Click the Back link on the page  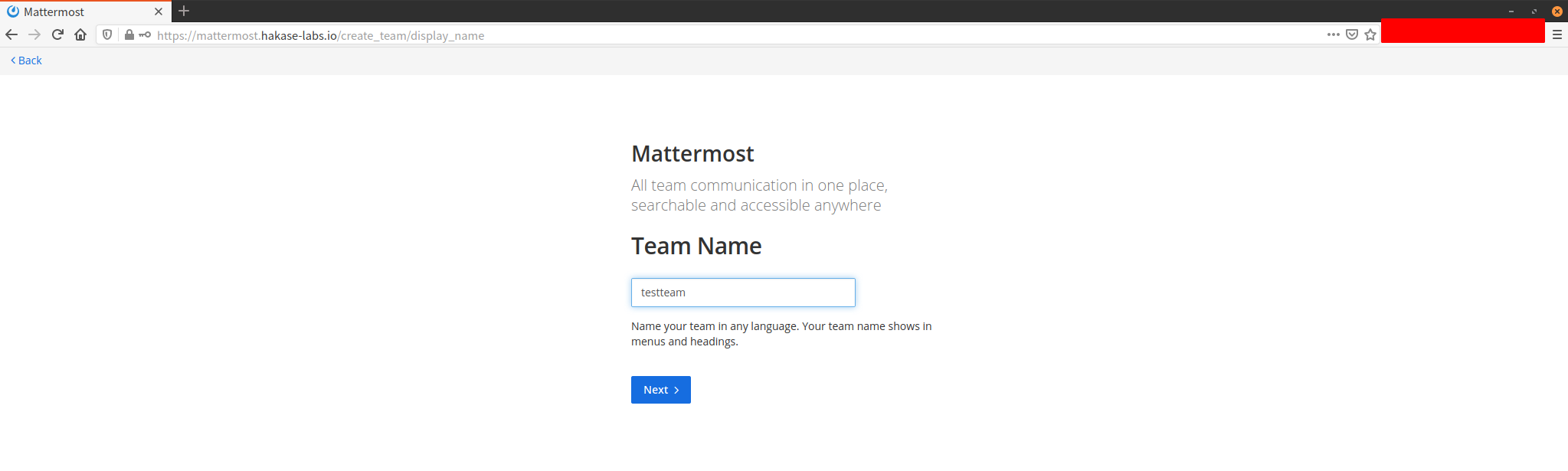tap(26, 61)
